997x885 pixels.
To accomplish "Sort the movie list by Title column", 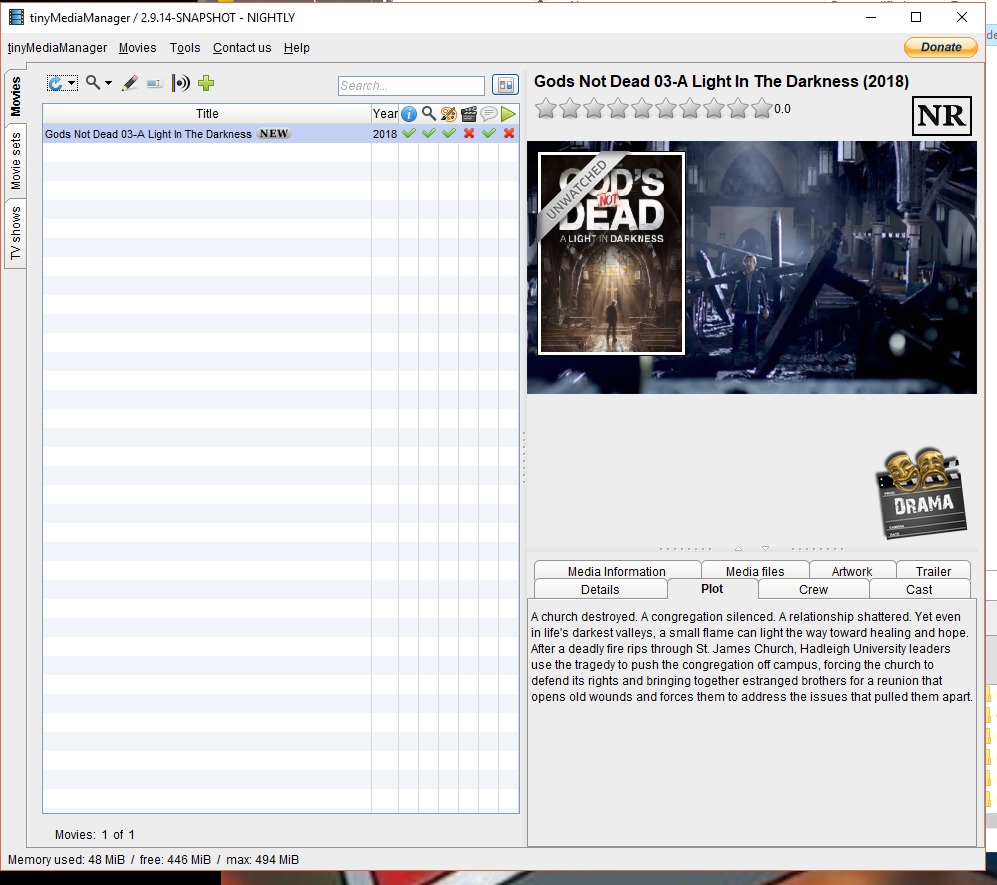I will pos(207,114).
